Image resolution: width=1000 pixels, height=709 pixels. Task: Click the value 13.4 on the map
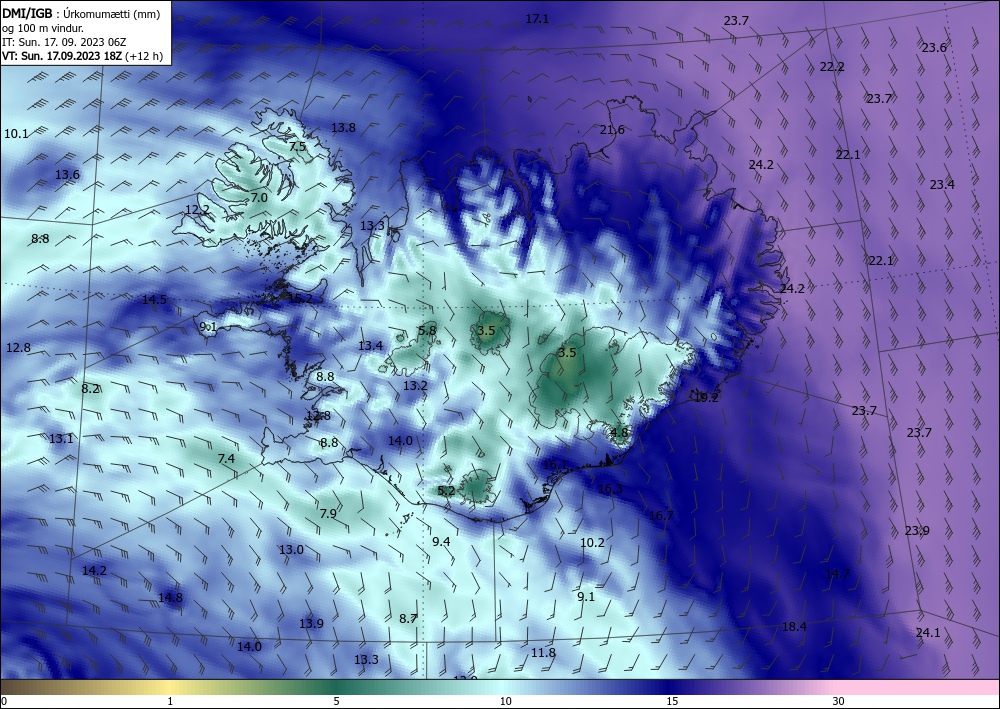click(x=371, y=346)
